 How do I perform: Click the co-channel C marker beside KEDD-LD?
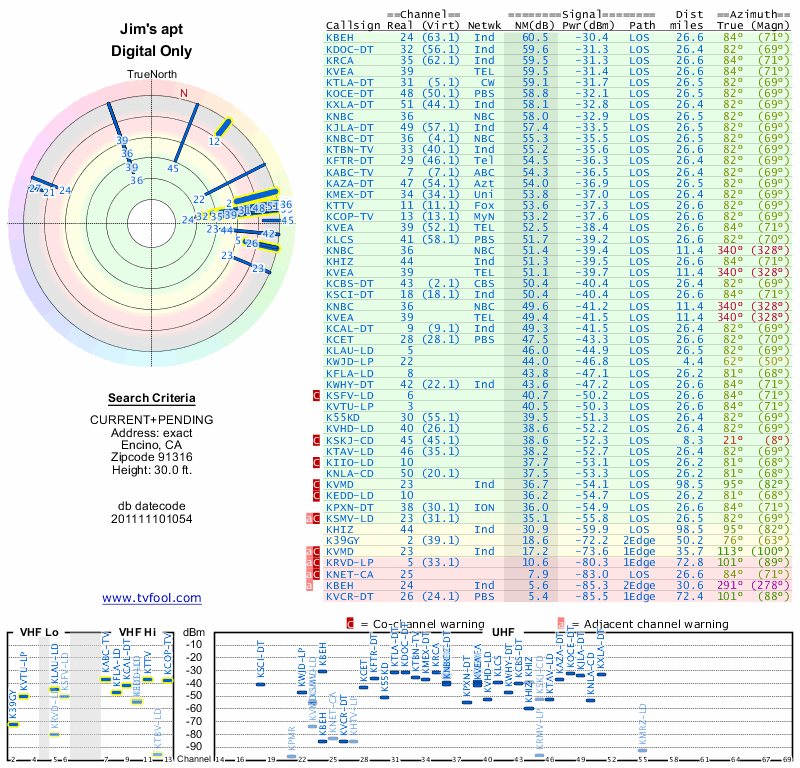click(316, 496)
